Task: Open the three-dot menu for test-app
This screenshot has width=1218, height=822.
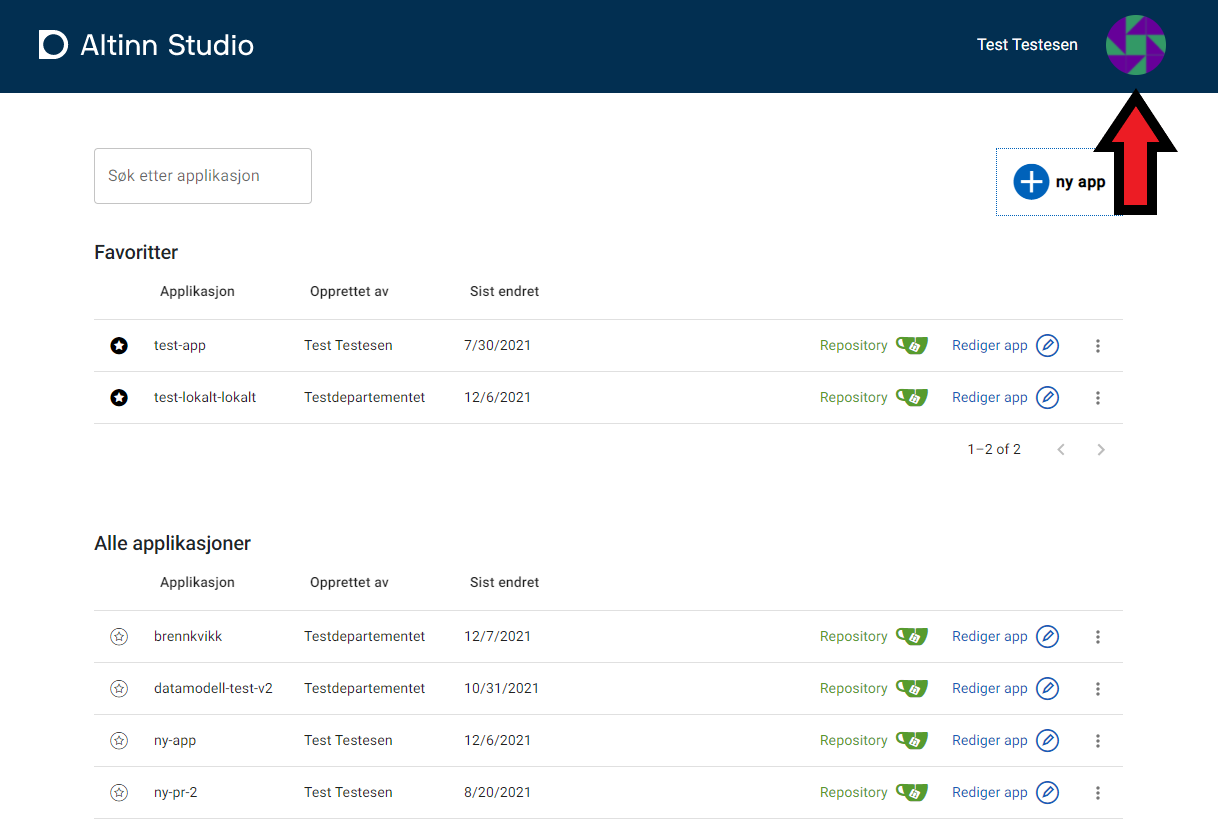Action: pos(1097,345)
